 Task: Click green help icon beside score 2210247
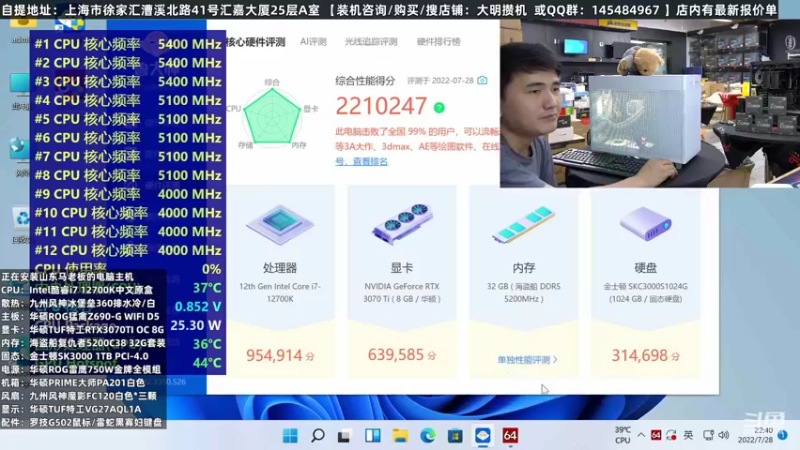pos(439,108)
